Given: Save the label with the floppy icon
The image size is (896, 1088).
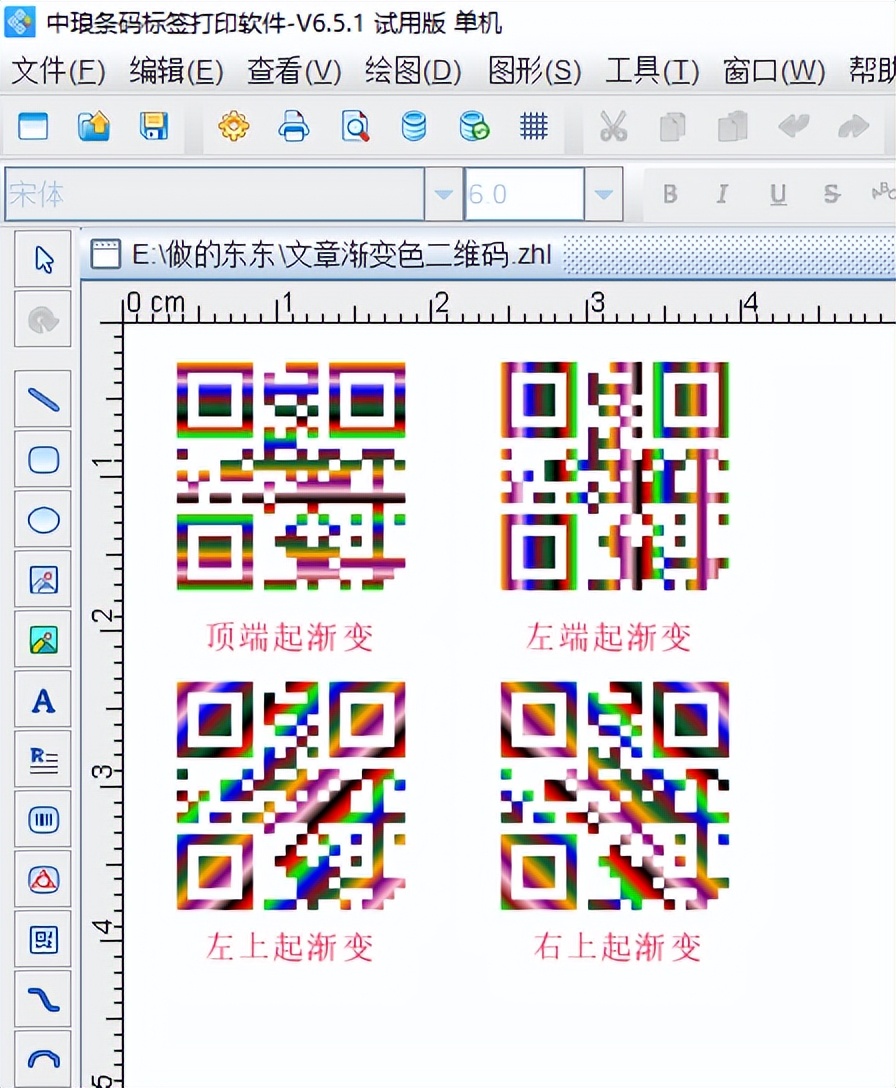Looking at the screenshot, I should click(153, 126).
